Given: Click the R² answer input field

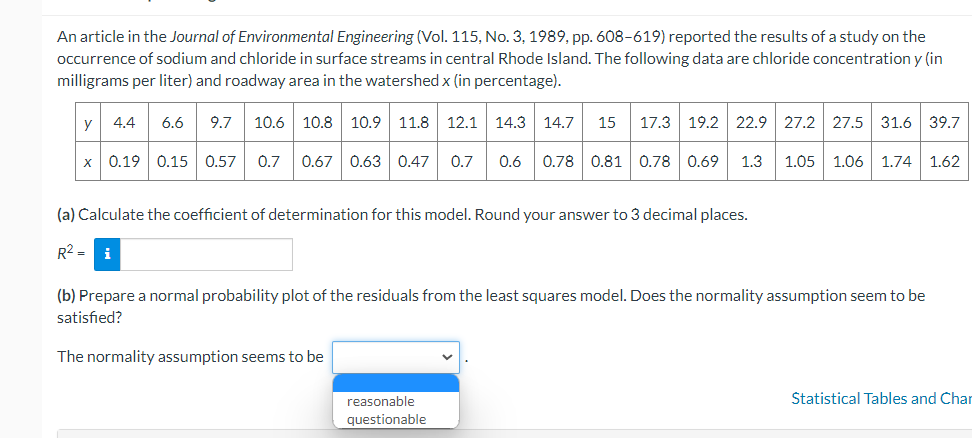Looking at the screenshot, I should [x=206, y=254].
